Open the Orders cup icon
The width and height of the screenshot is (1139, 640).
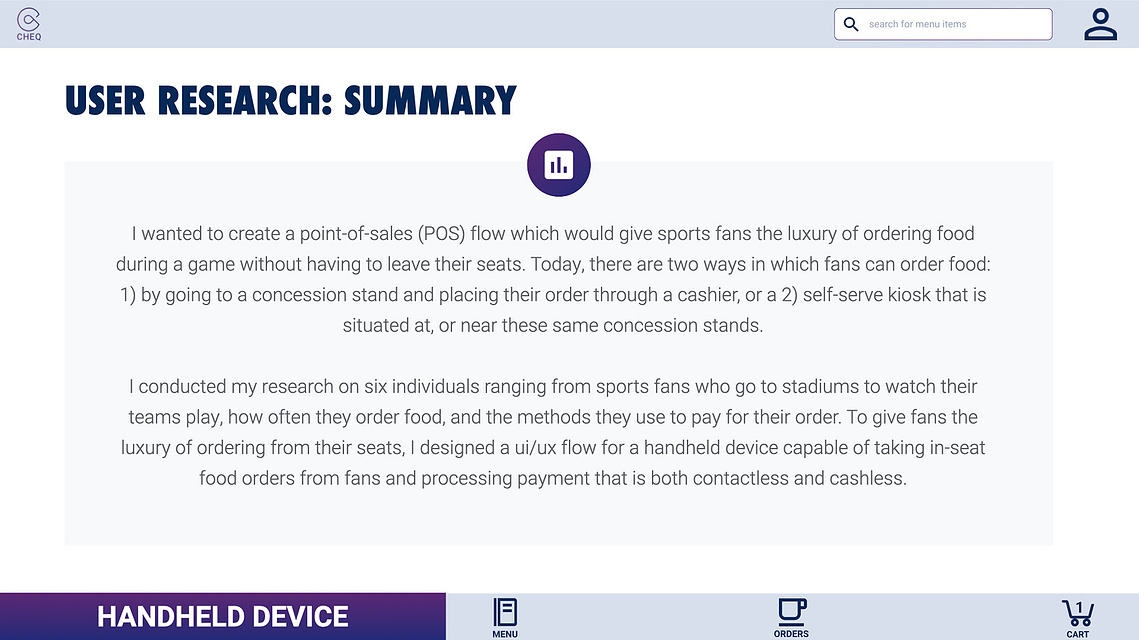coord(791,612)
